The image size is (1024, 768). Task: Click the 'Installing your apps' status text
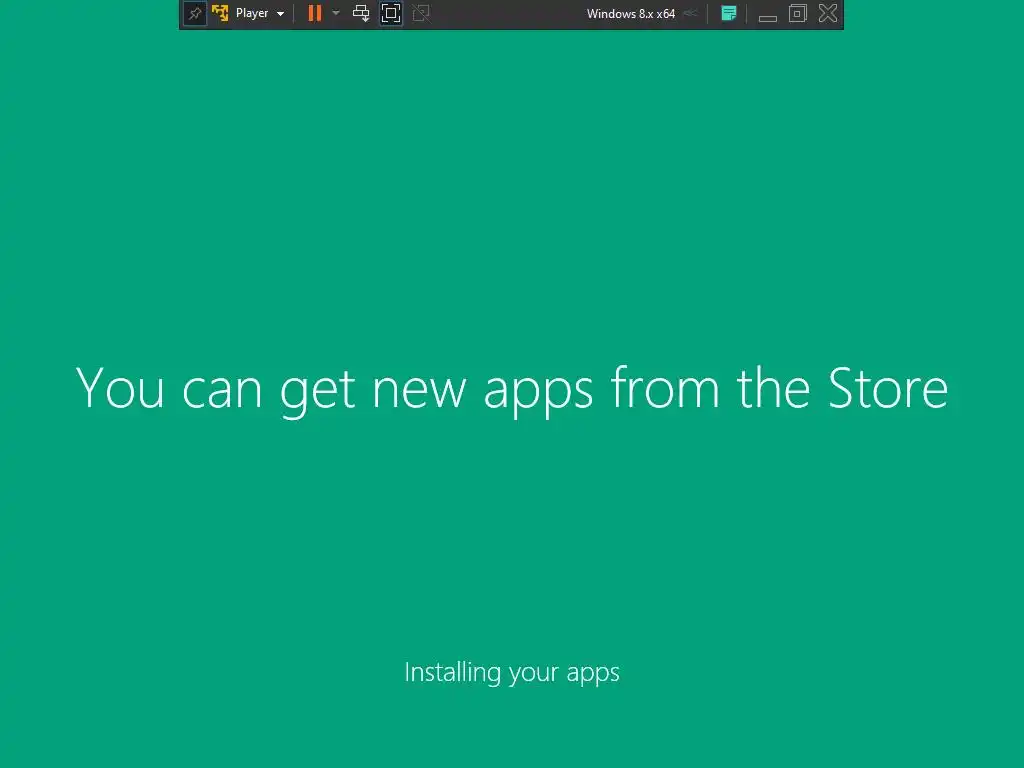coord(512,673)
